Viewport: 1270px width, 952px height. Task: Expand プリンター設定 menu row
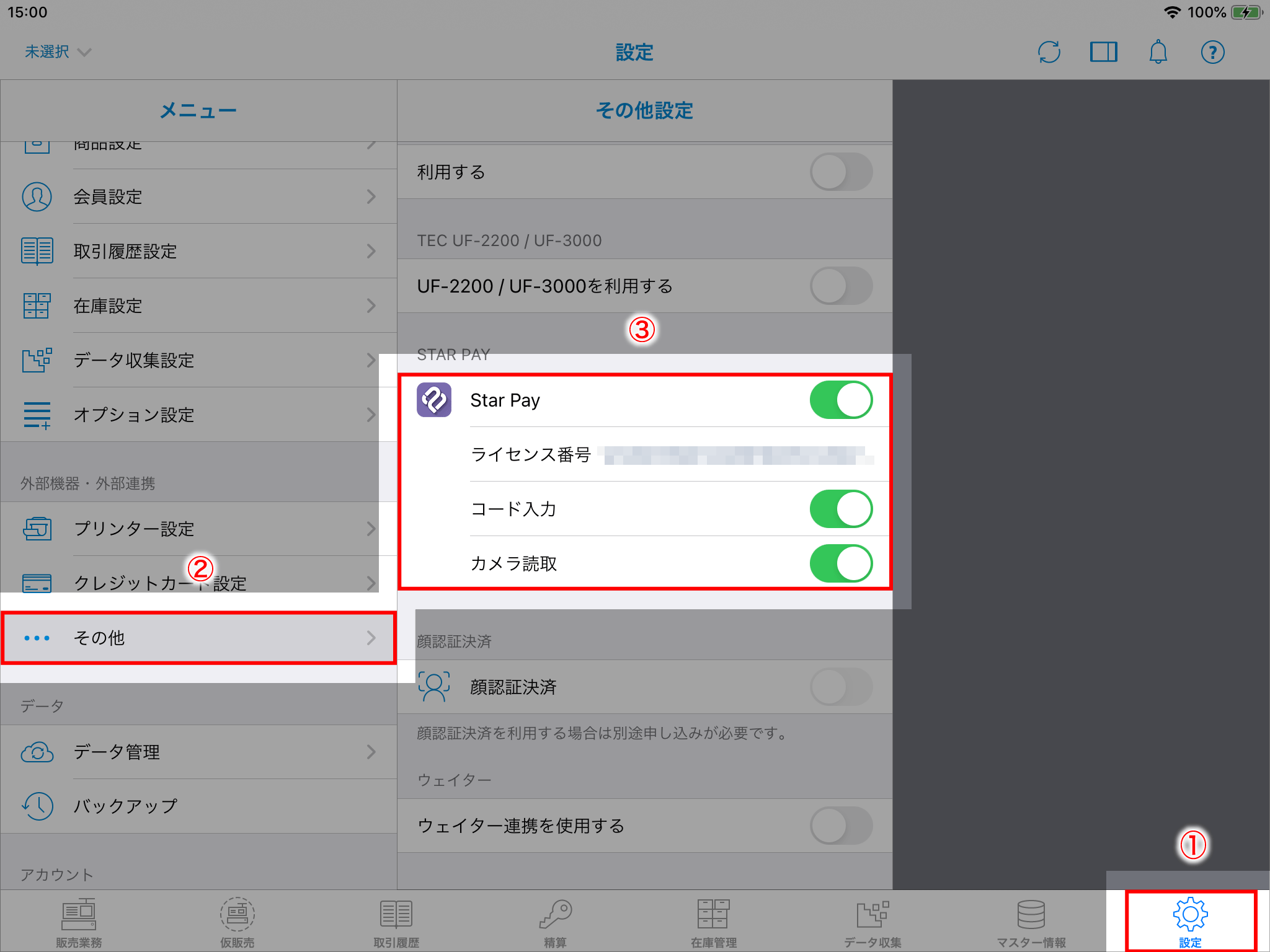click(x=198, y=529)
